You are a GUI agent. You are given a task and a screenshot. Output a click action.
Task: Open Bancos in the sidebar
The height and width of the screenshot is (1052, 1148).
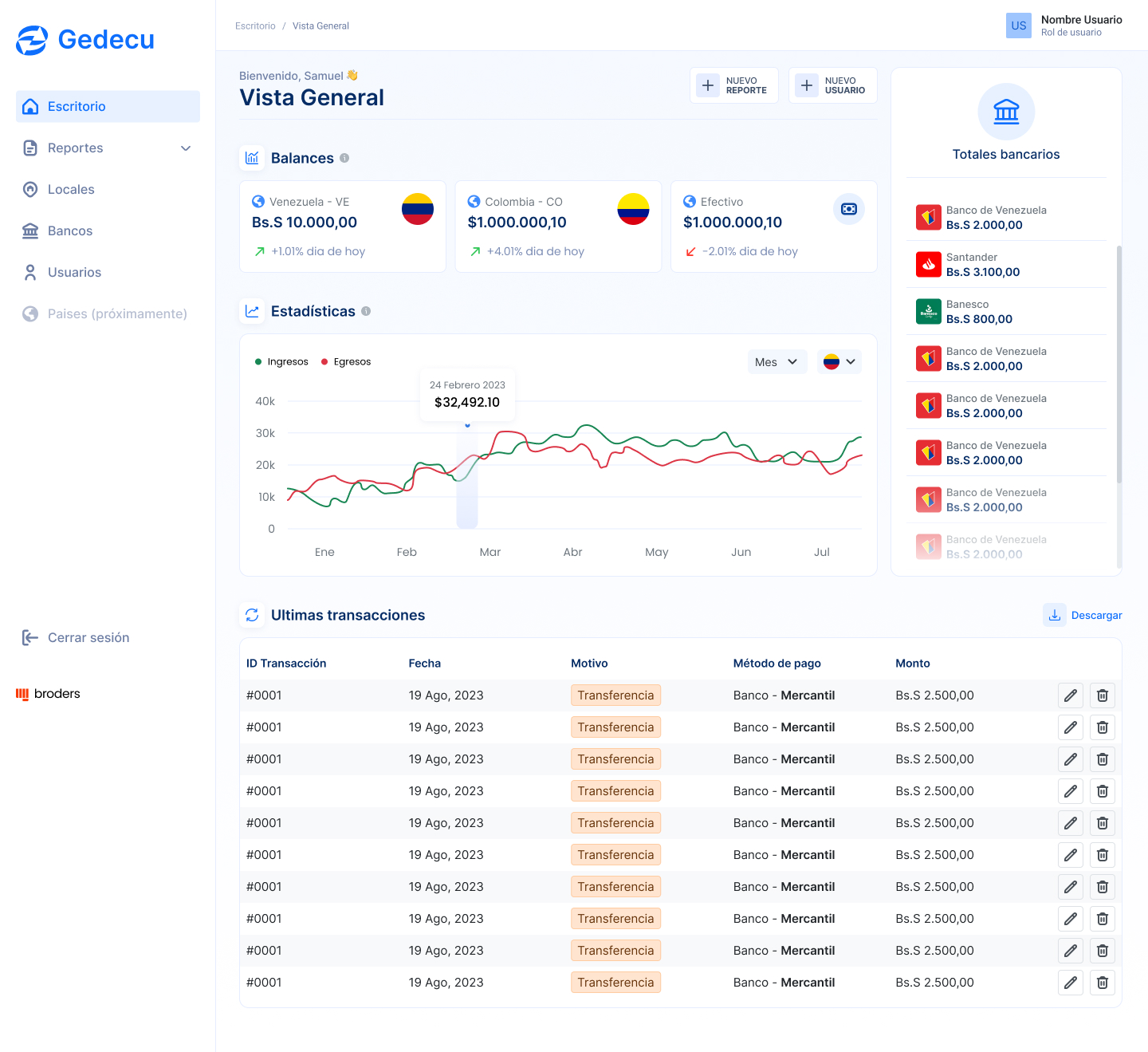(70, 231)
